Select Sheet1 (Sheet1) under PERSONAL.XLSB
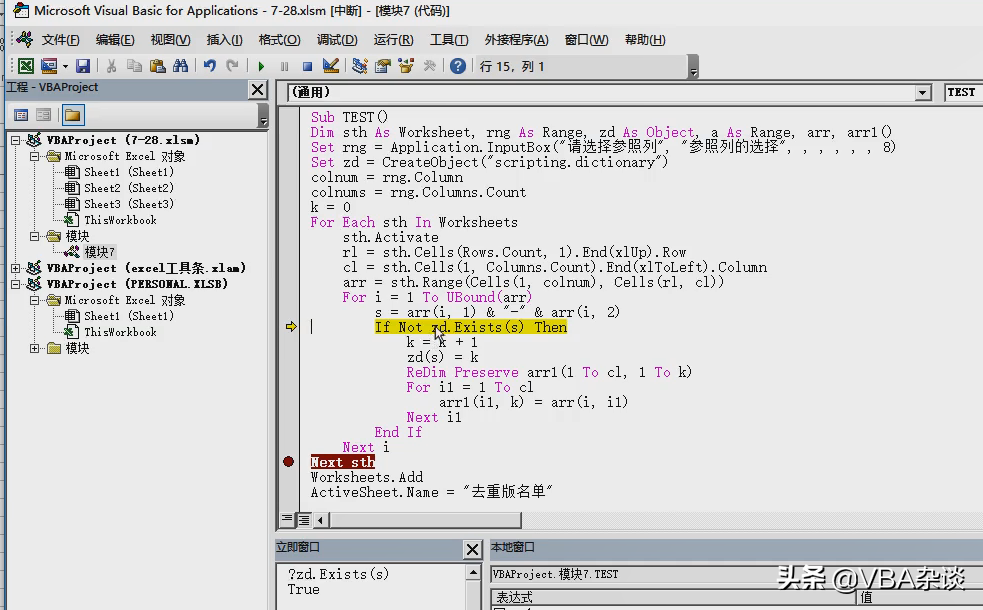 click(x=129, y=316)
